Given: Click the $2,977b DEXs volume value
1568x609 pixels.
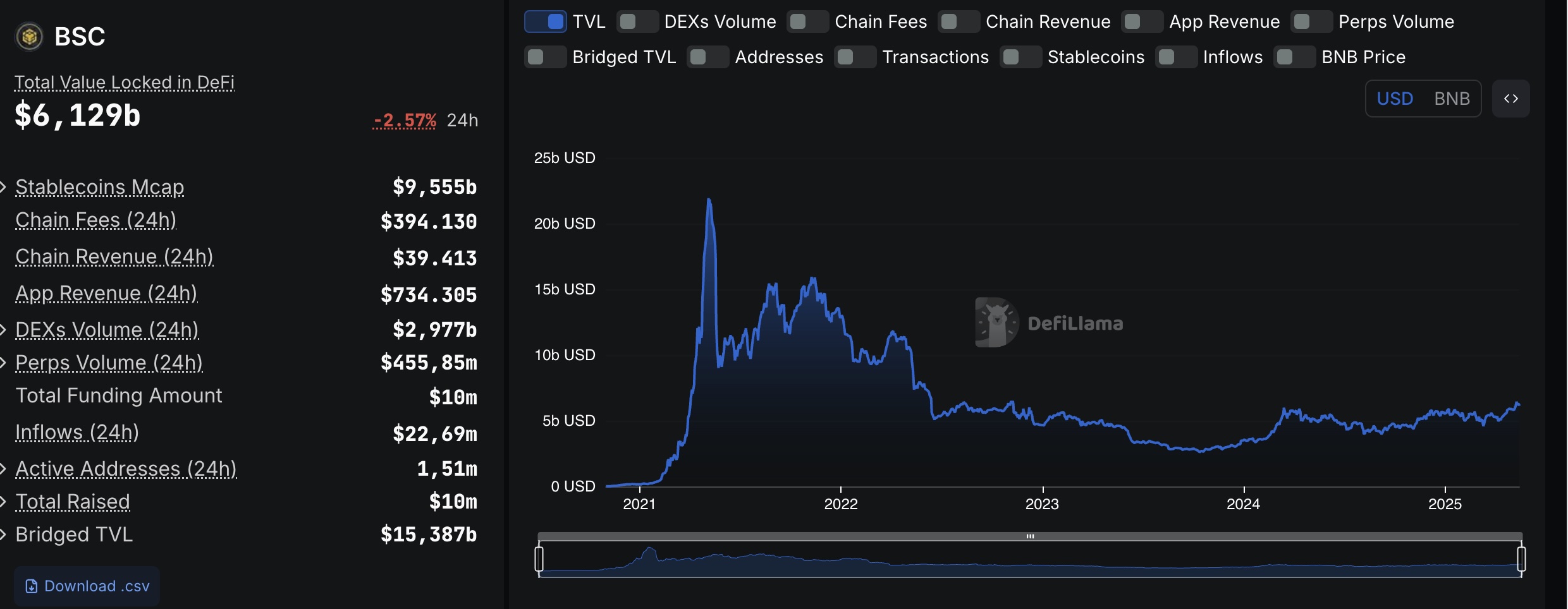Looking at the screenshot, I should 434,330.
